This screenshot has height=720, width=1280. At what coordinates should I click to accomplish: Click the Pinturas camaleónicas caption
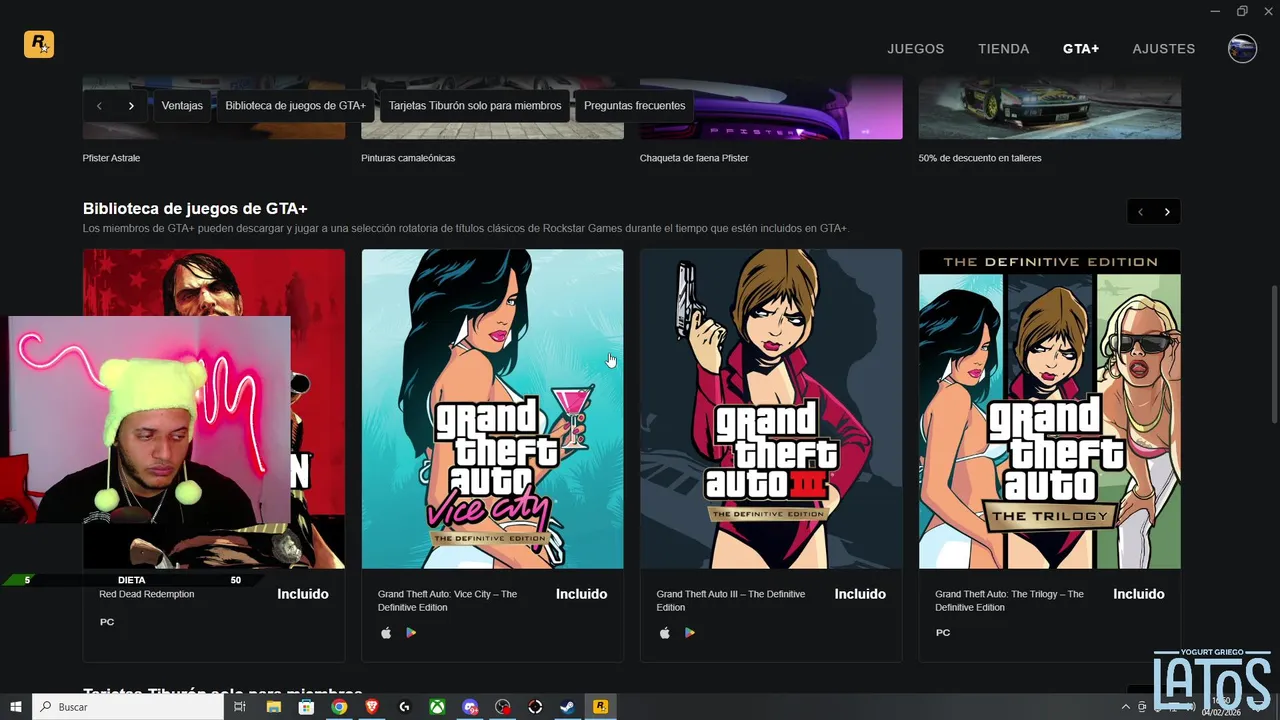click(x=408, y=158)
